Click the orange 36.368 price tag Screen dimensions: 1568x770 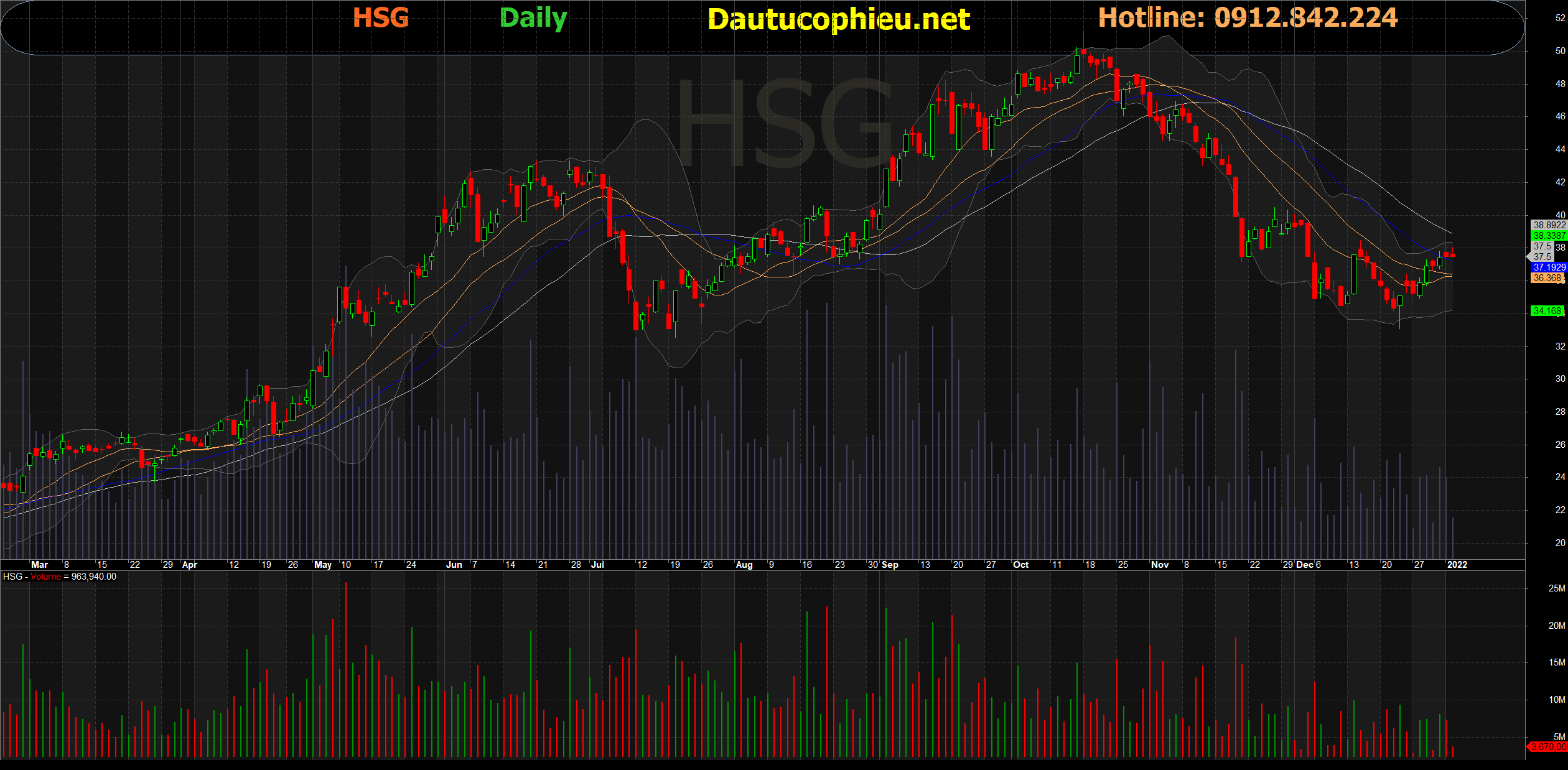(x=1547, y=278)
